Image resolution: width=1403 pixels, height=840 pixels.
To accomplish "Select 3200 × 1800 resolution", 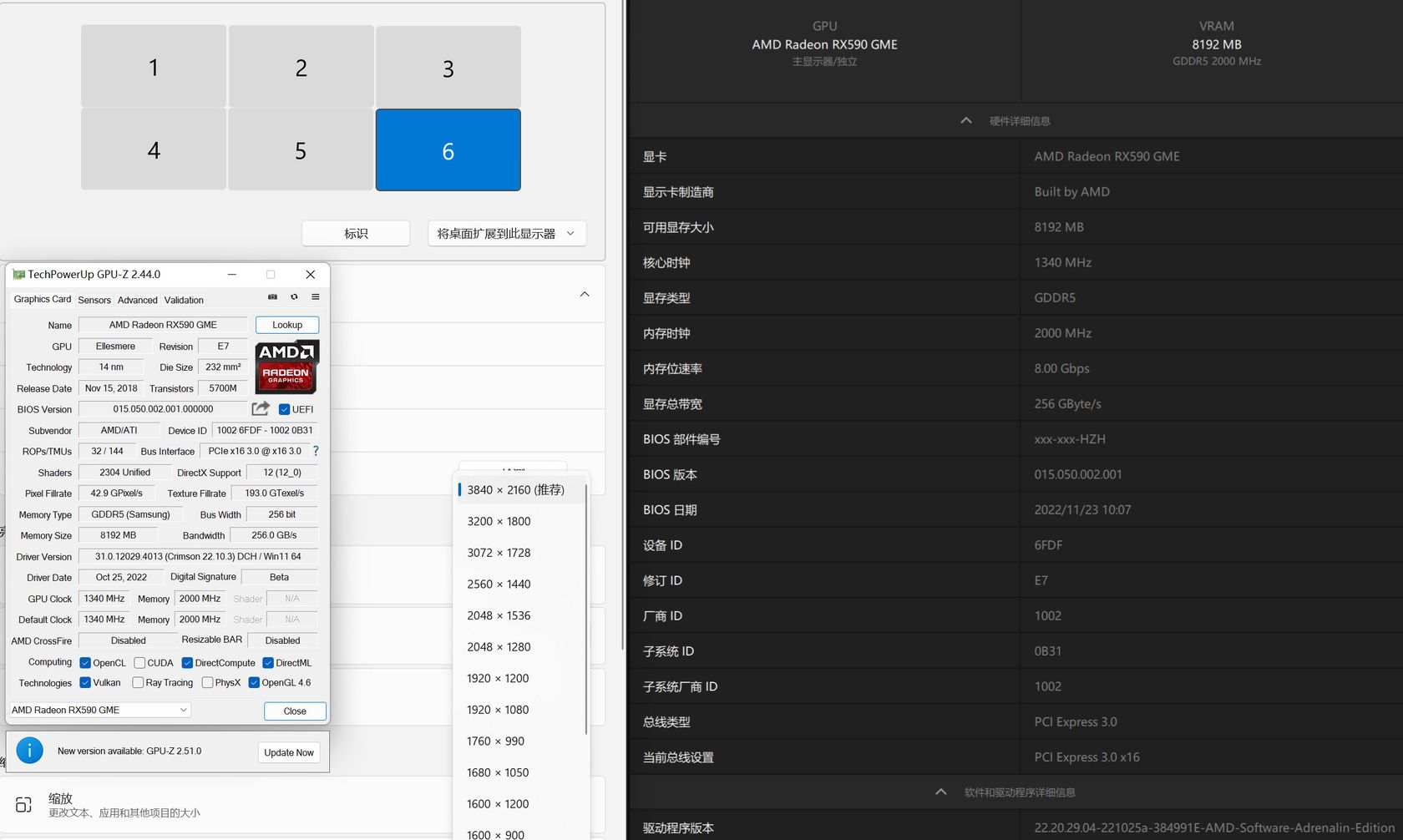I will (521, 521).
